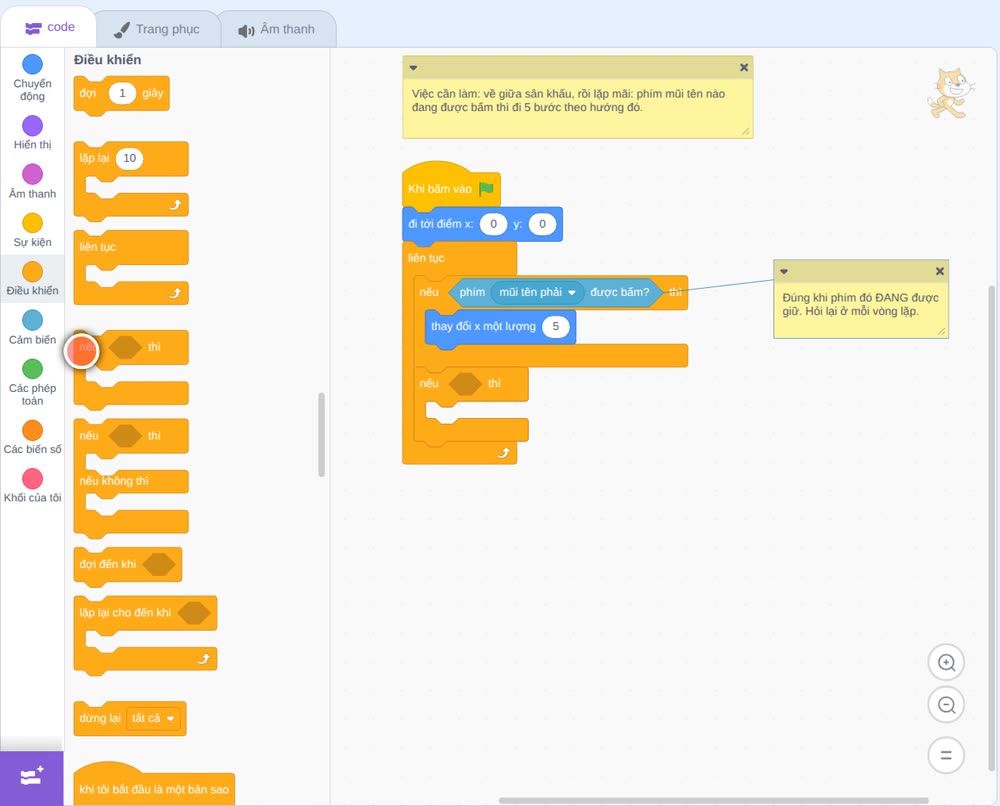The width and height of the screenshot is (1000, 806).
Task: Edit the value 5 in thay đổi x
Action: coord(555,326)
